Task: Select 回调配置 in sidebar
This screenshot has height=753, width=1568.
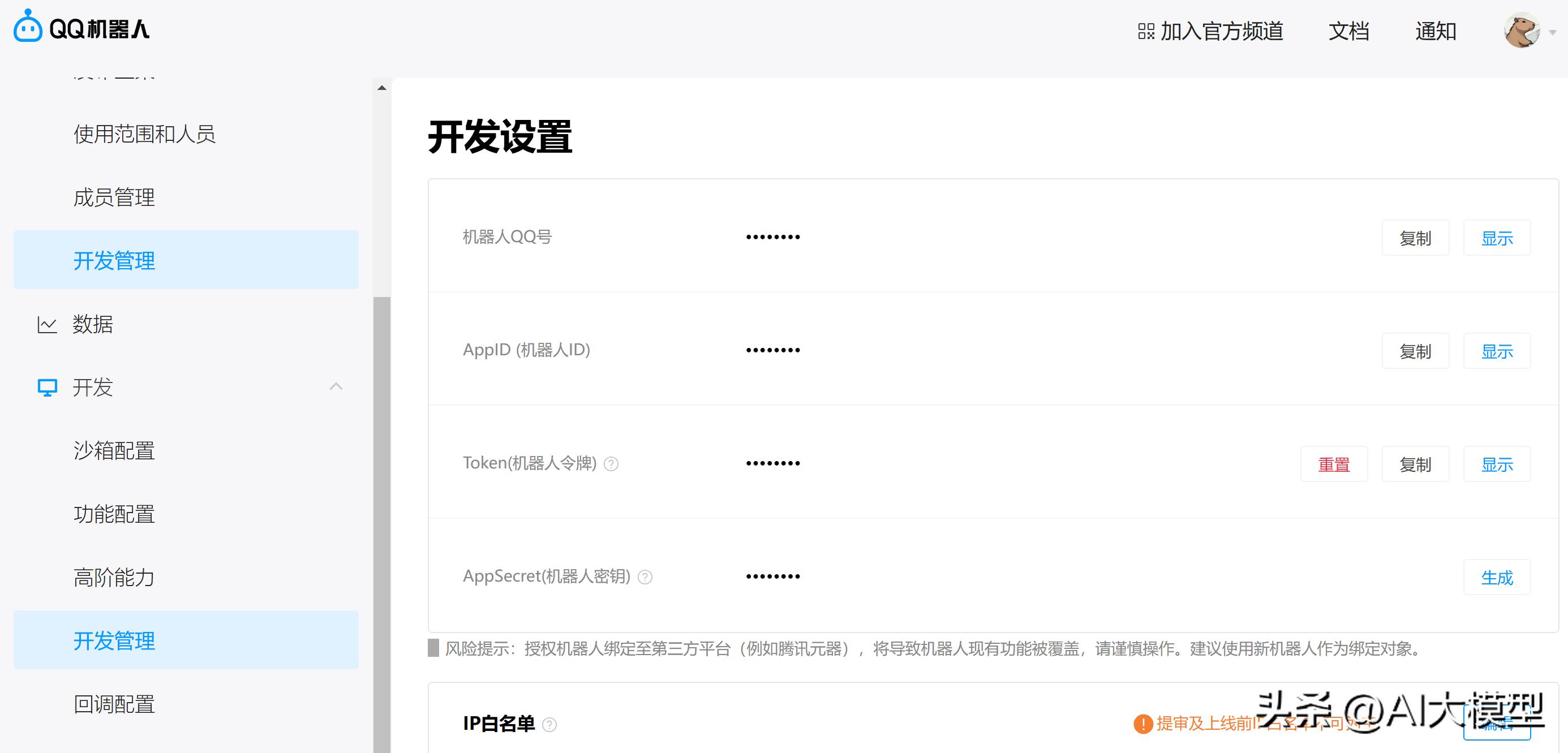Action: coord(114,704)
